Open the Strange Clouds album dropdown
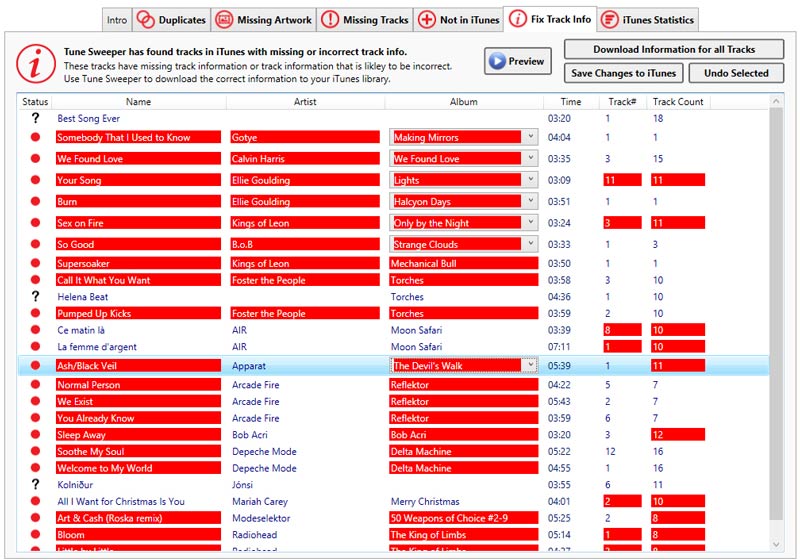This screenshot has height=560, width=800. click(x=531, y=244)
